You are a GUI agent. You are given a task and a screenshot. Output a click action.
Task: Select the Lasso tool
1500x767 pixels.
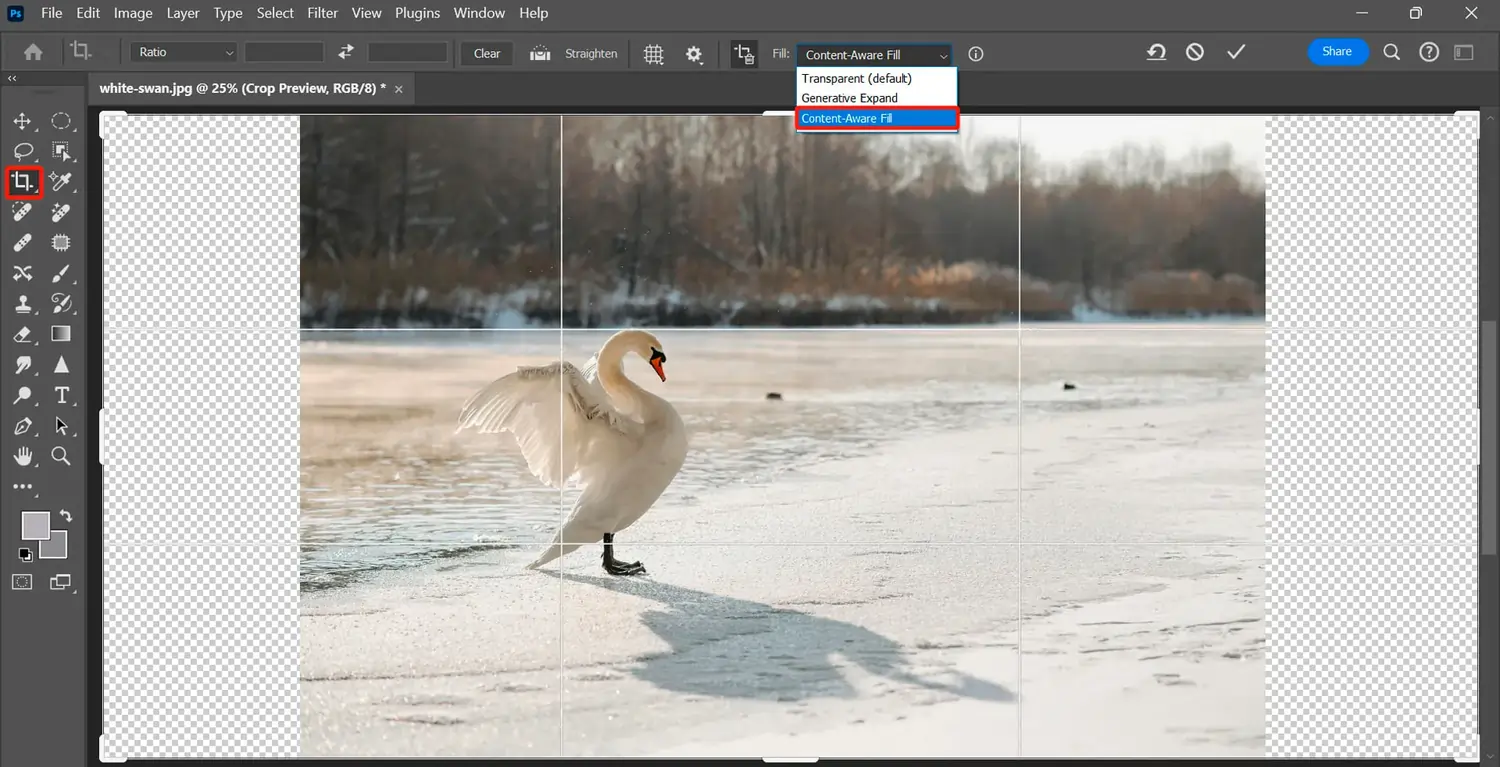22,152
